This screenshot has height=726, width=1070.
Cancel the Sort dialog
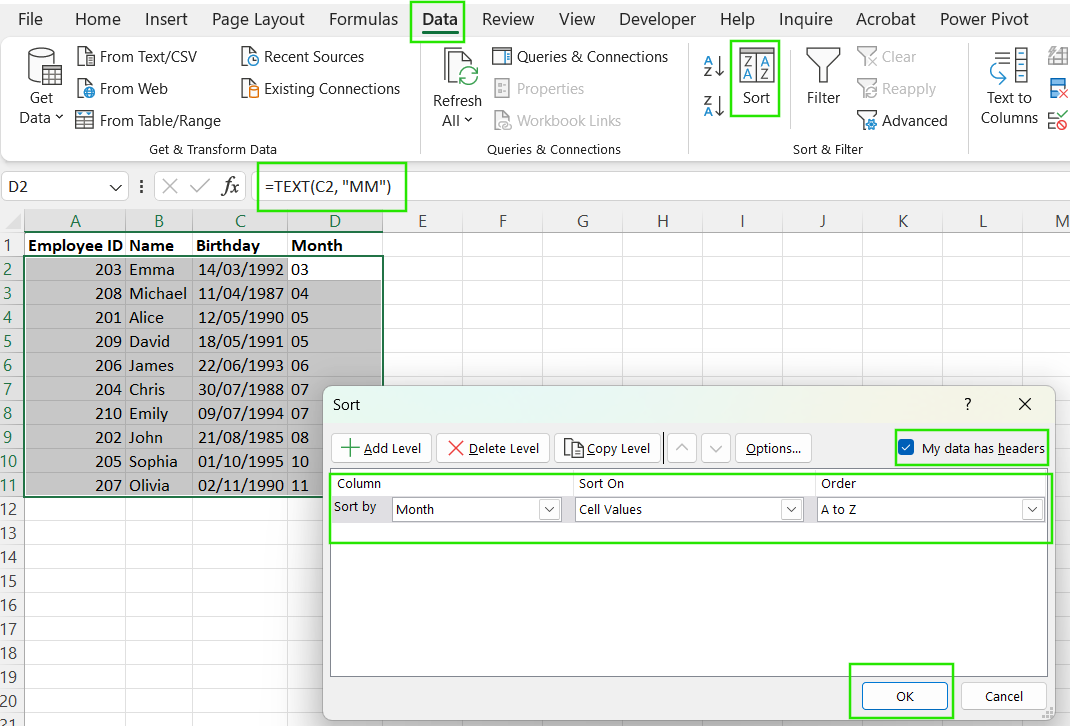click(x=1003, y=696)
